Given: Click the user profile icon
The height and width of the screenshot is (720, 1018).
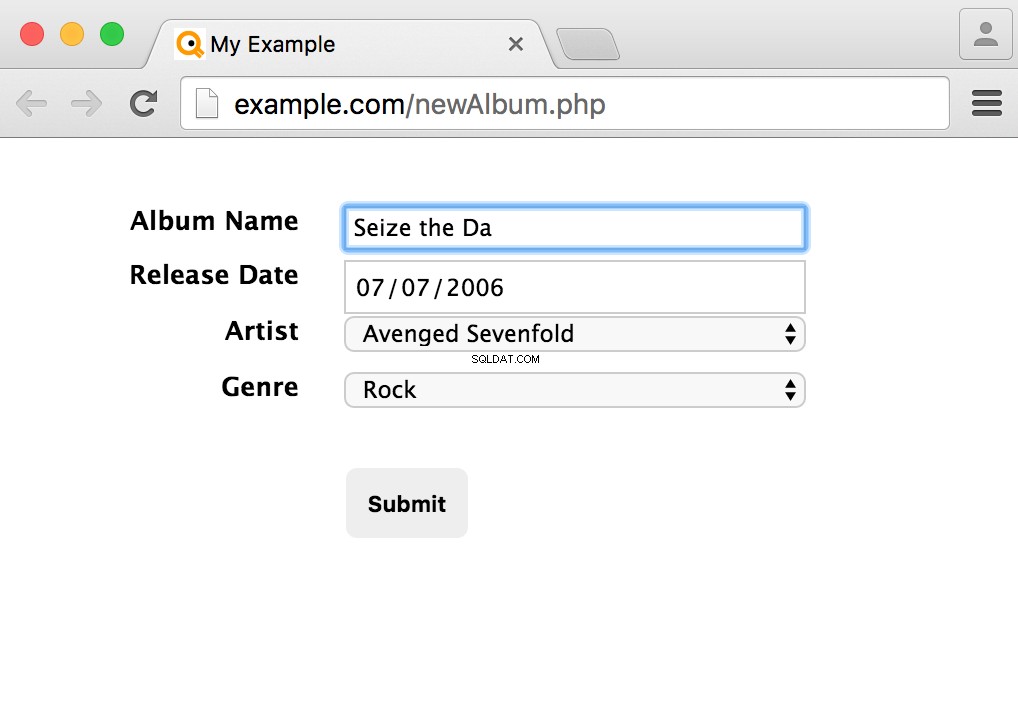Looking at the screenshot, I should pos(986,34).
